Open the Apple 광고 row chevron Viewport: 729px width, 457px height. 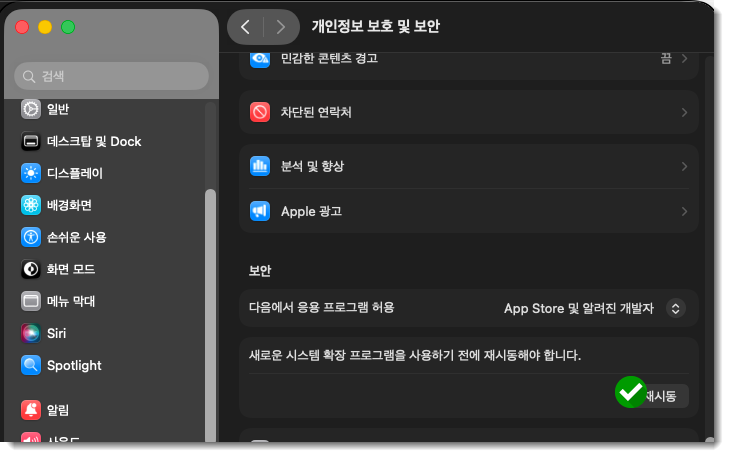pos(684,212)
